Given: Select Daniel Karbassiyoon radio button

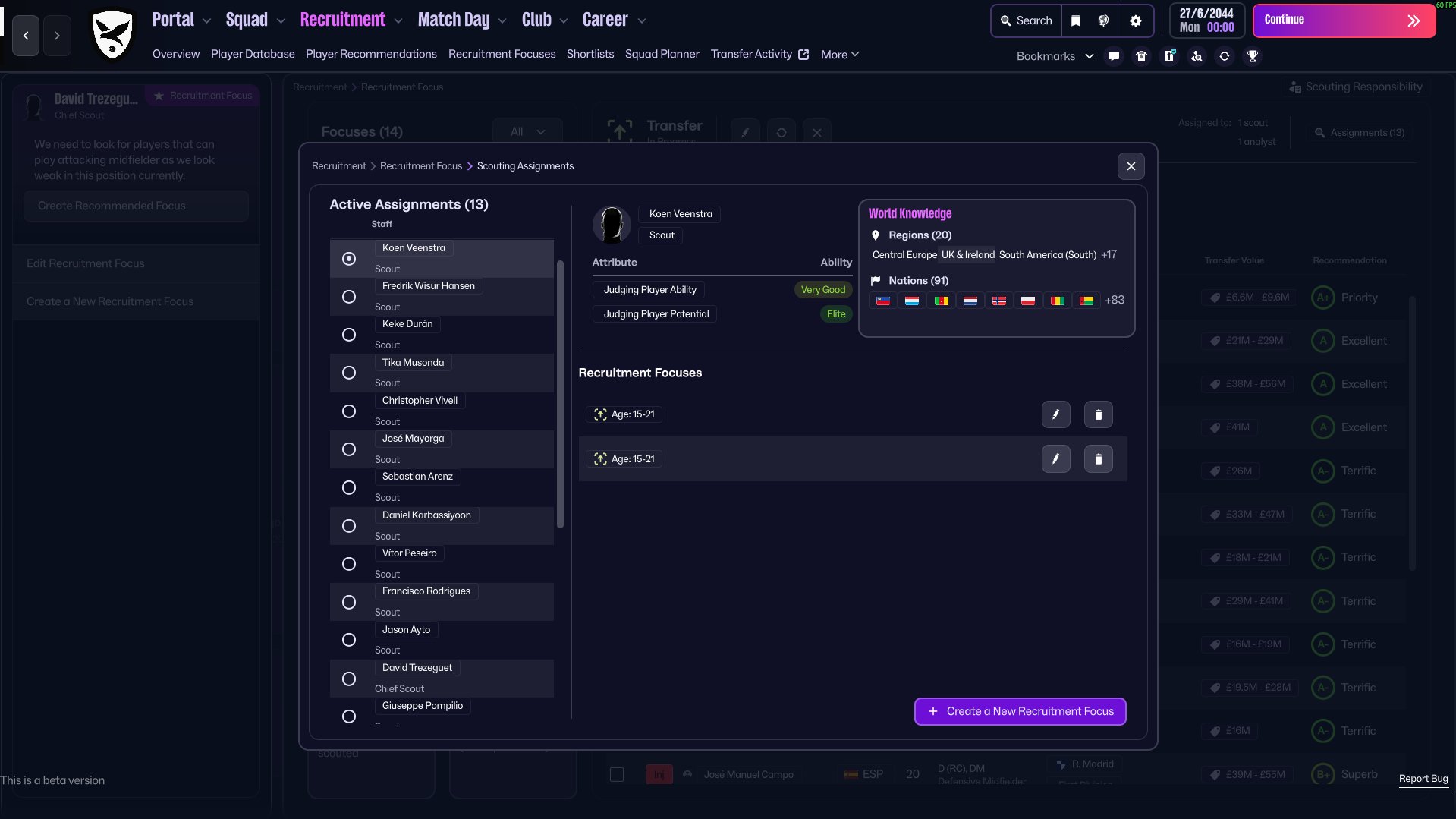Looking at the screenshot, I should pos(349,526).
